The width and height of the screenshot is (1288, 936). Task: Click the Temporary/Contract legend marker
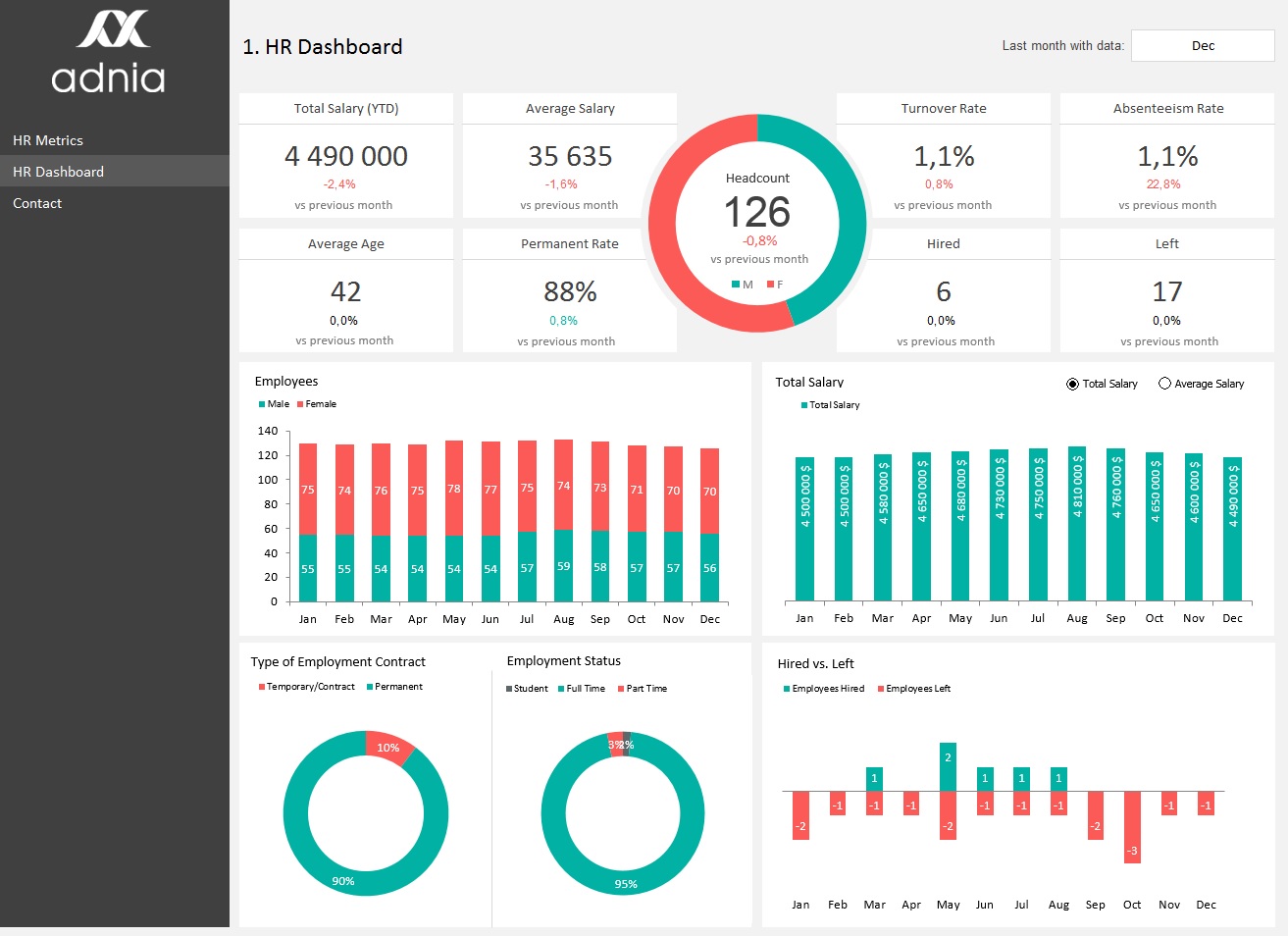(262, 687)
